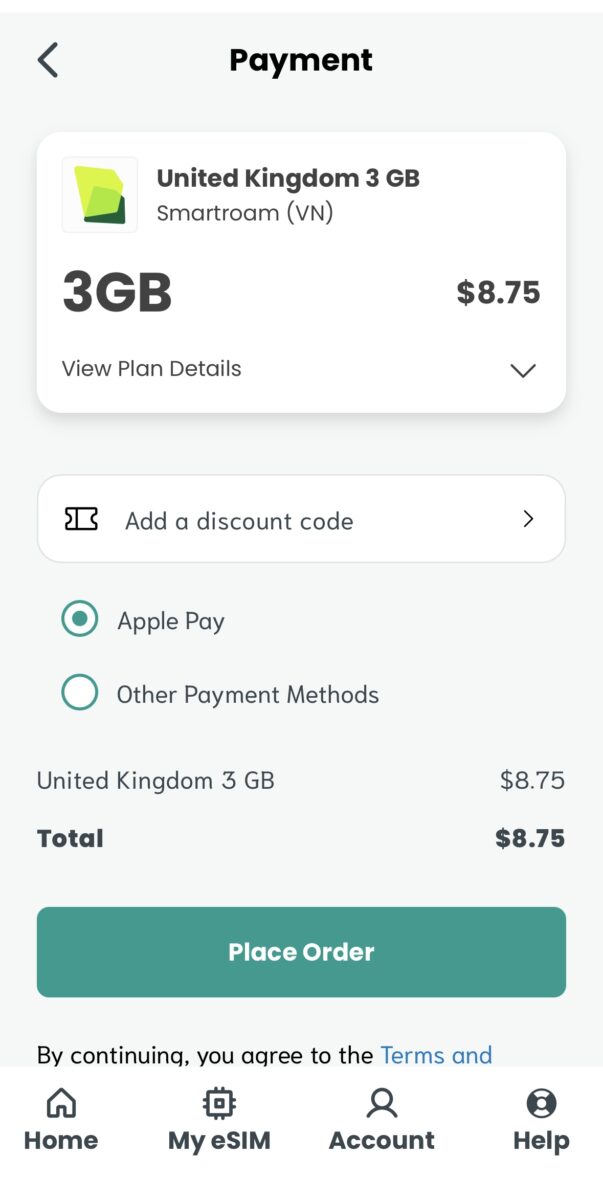Switch to the My eSIM tab

pyautogui.click(x=218, y=1120)
